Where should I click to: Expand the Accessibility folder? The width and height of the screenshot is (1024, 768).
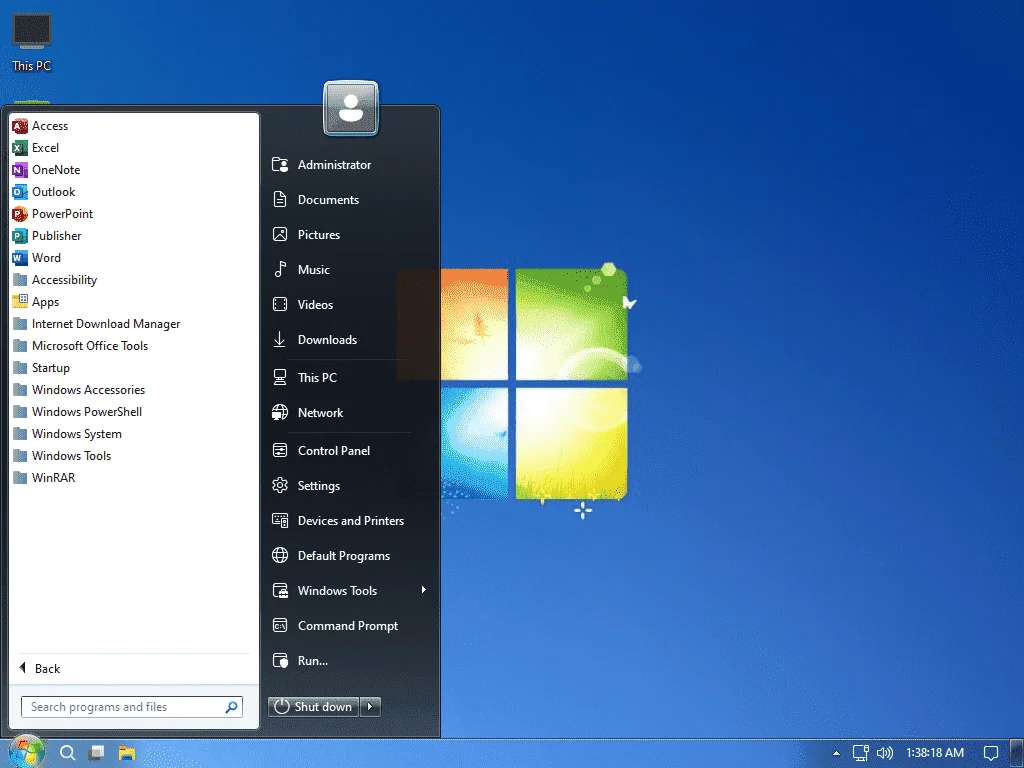(x=134, y=280)
